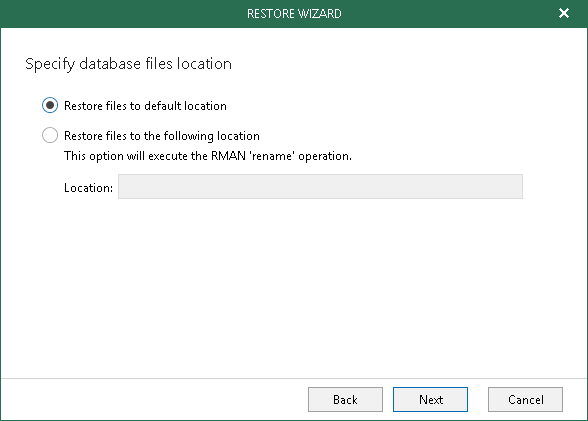Viewport: 588px width, 421px height.
Task: Select the 'Restore files to default location' radio button
Action: coord(50,105)
